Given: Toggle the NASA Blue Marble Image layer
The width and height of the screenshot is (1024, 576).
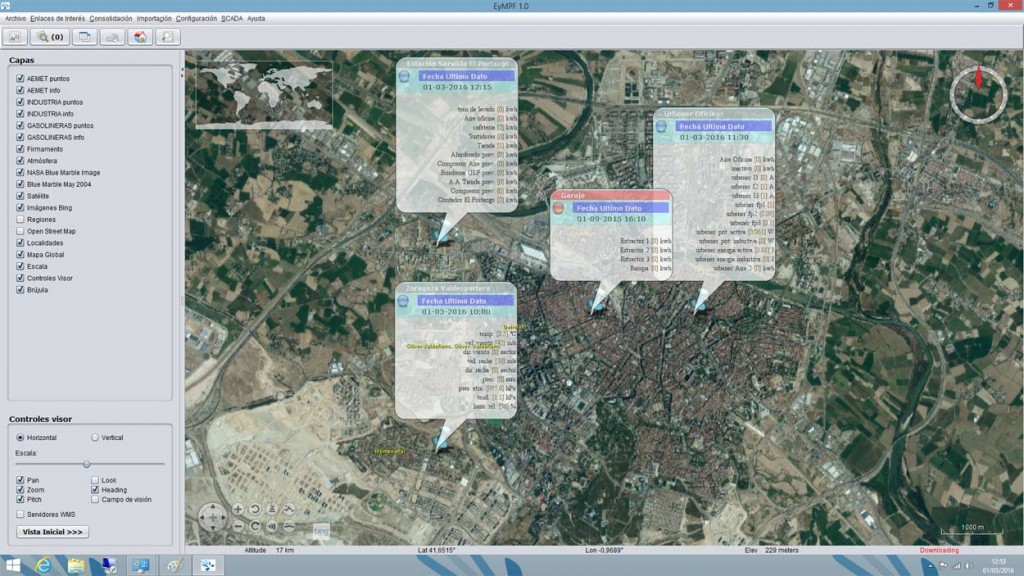Looking at the screenshot, I should 20,172.
